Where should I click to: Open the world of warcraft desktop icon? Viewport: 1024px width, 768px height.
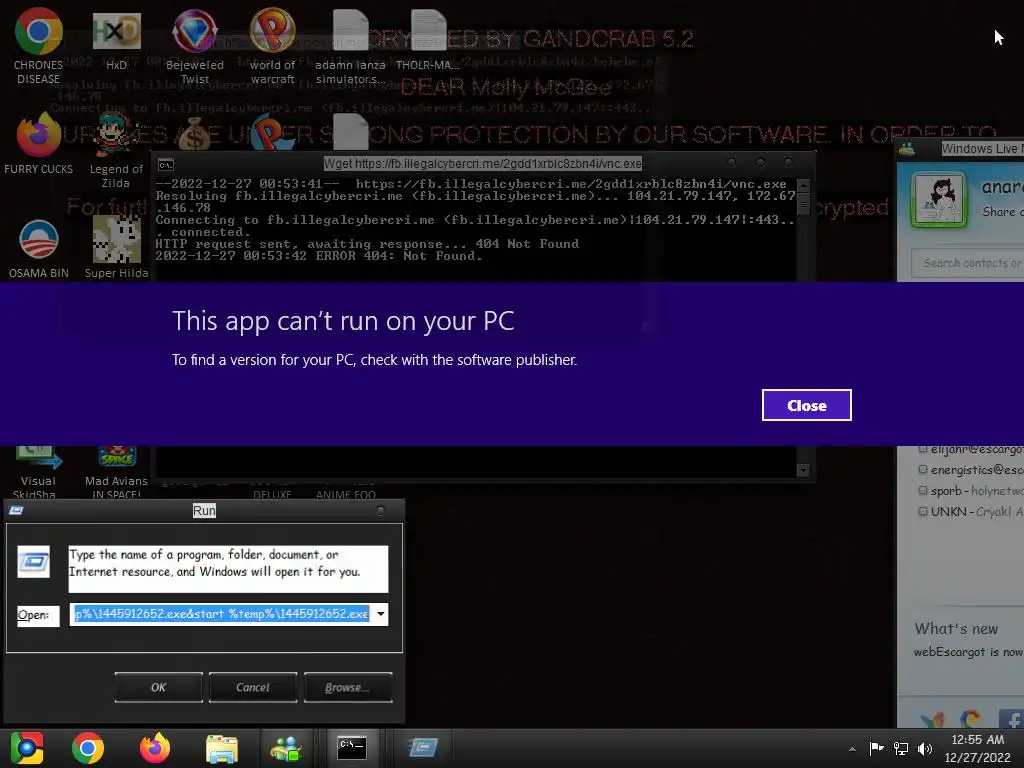tap(272, 46)
